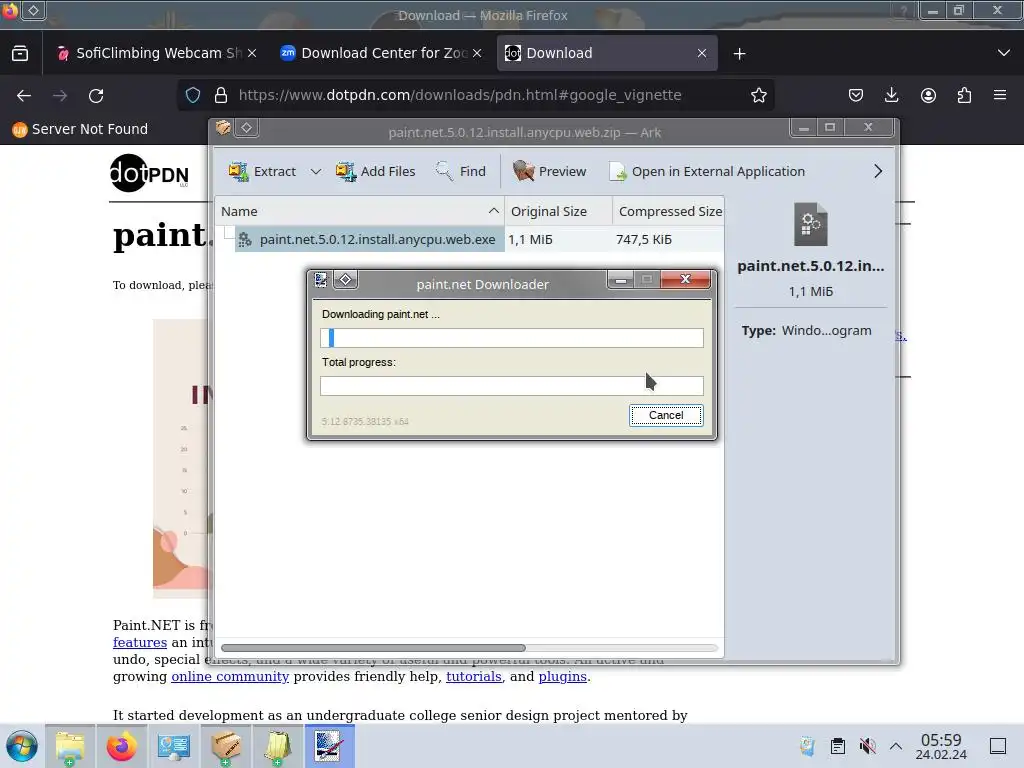Select paint.net.5.0.12.install.anycpu.web.exe file row
The image size is (1024, 768).
[x=370, y=239]
